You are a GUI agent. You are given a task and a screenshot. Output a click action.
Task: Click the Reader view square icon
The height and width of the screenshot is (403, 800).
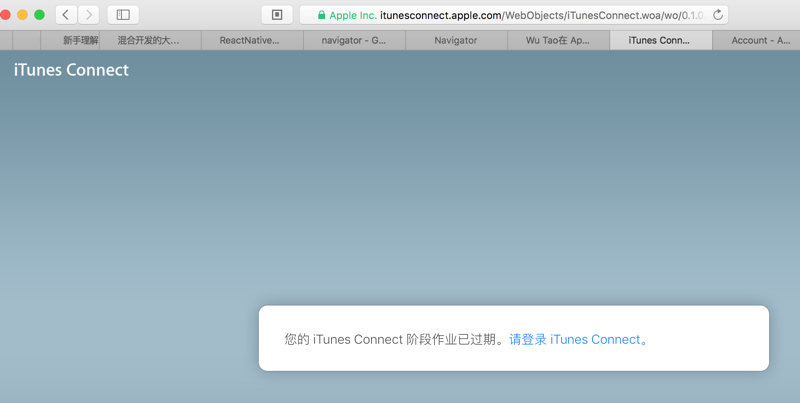point(277,15)
